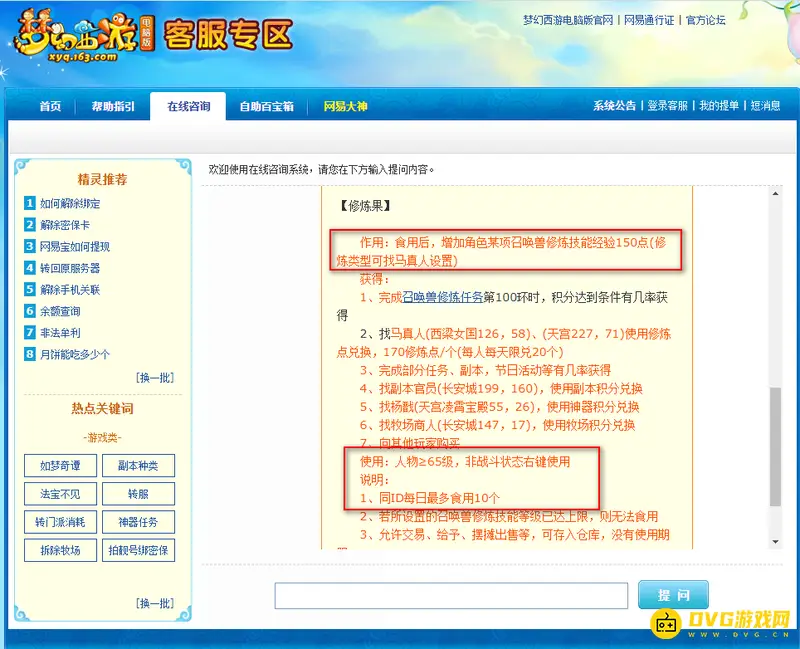Viewport: 800px width, 649px height.
Task: Open 我的提单 link
Action: click(719, 106)
